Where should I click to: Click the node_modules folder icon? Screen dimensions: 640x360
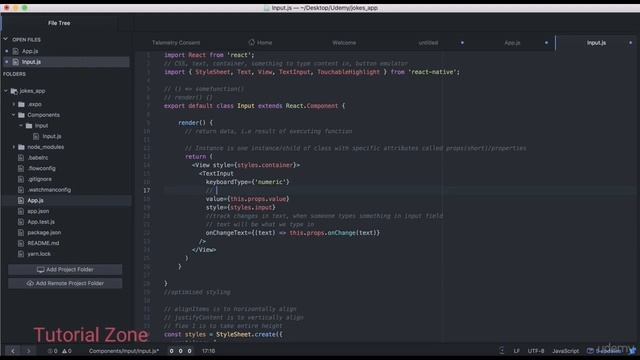(x=22, y=147)
